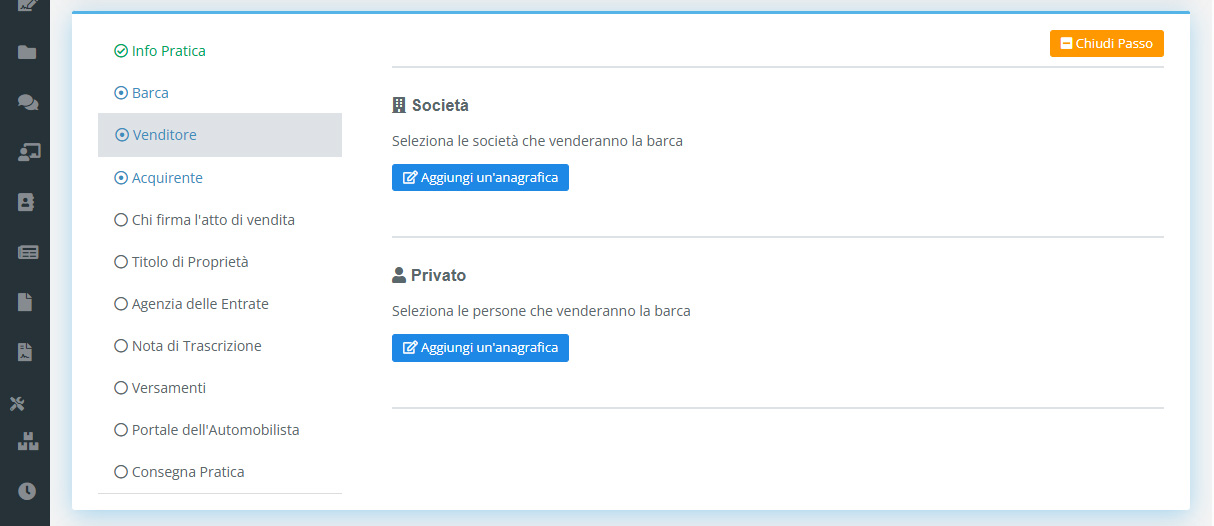1214x526 pixels.
Task: Open the clock history sidebar icon
Action: tap(27, 491)
